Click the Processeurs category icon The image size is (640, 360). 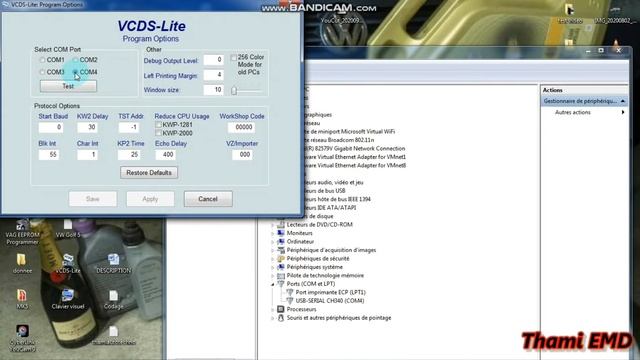tap(281, 309)
